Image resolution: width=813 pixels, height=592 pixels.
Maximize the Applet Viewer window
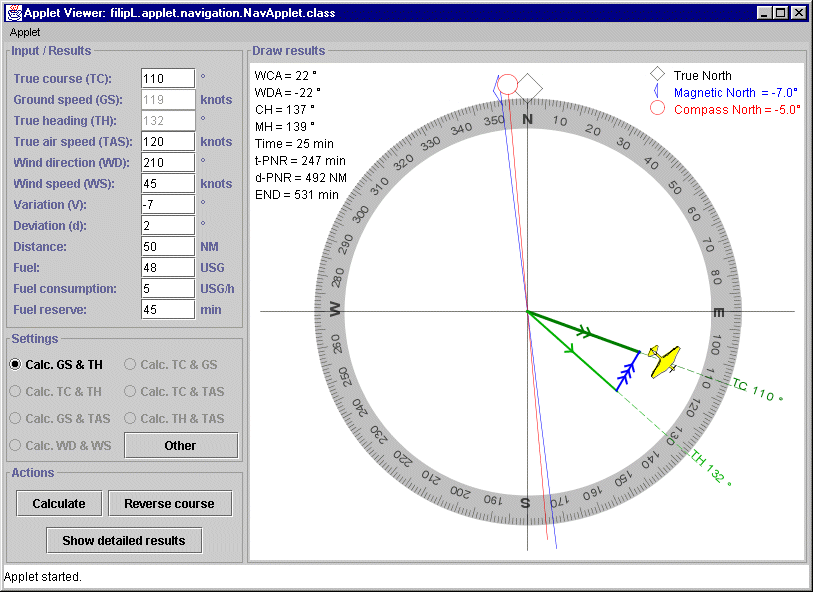point(781,13)
